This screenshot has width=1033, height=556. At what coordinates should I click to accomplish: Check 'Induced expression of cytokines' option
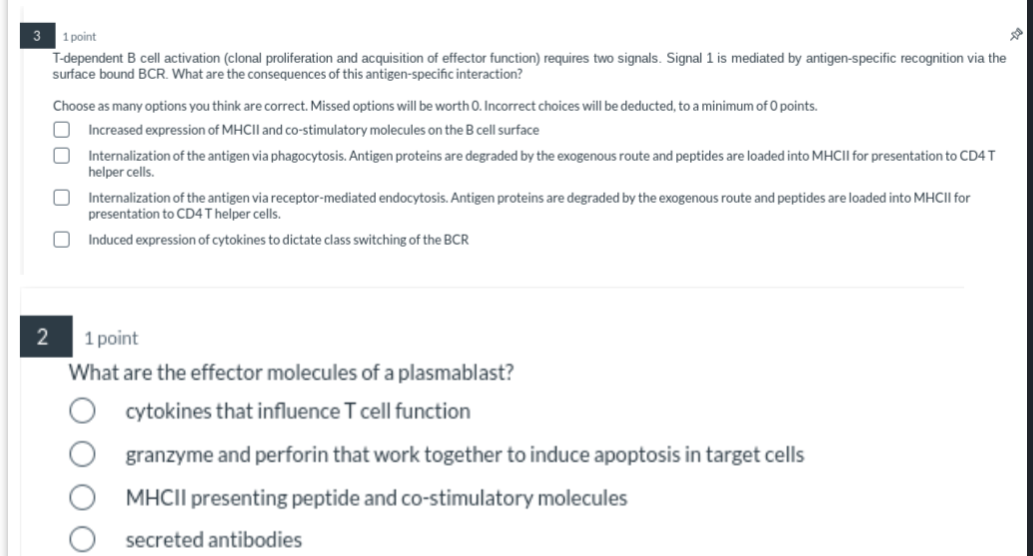[x=61, y=239]
